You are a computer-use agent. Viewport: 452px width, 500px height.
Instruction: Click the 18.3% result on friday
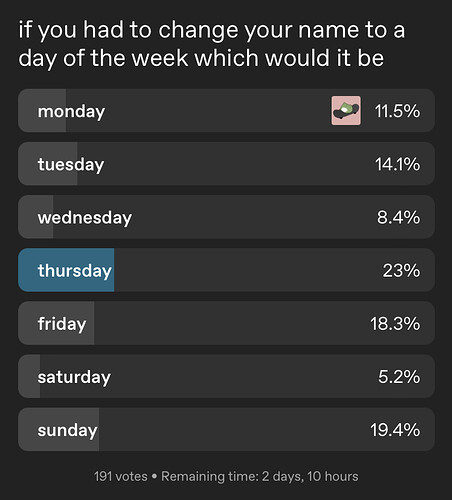pos(395,324)
